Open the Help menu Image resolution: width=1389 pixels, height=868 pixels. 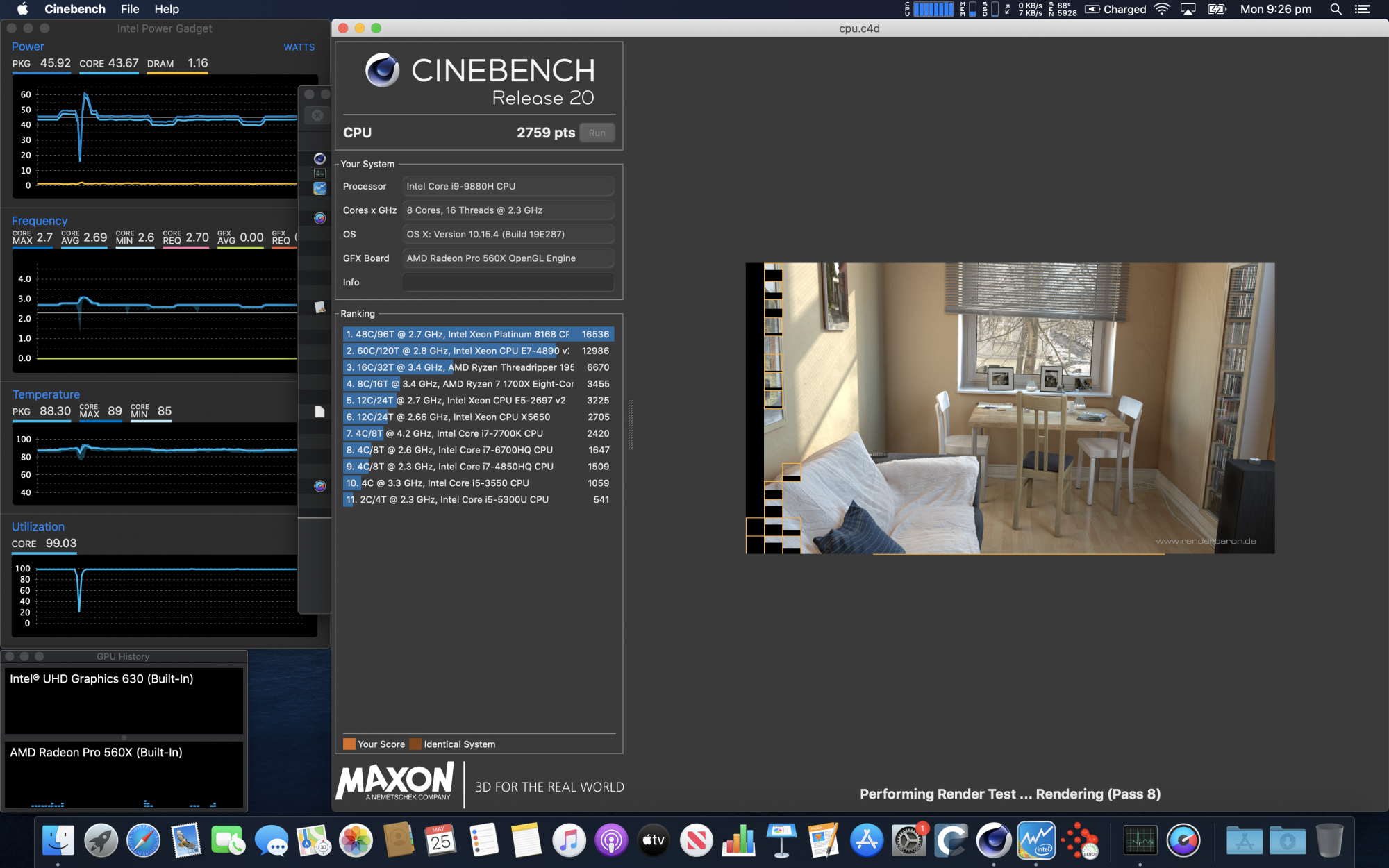point(167,9)
